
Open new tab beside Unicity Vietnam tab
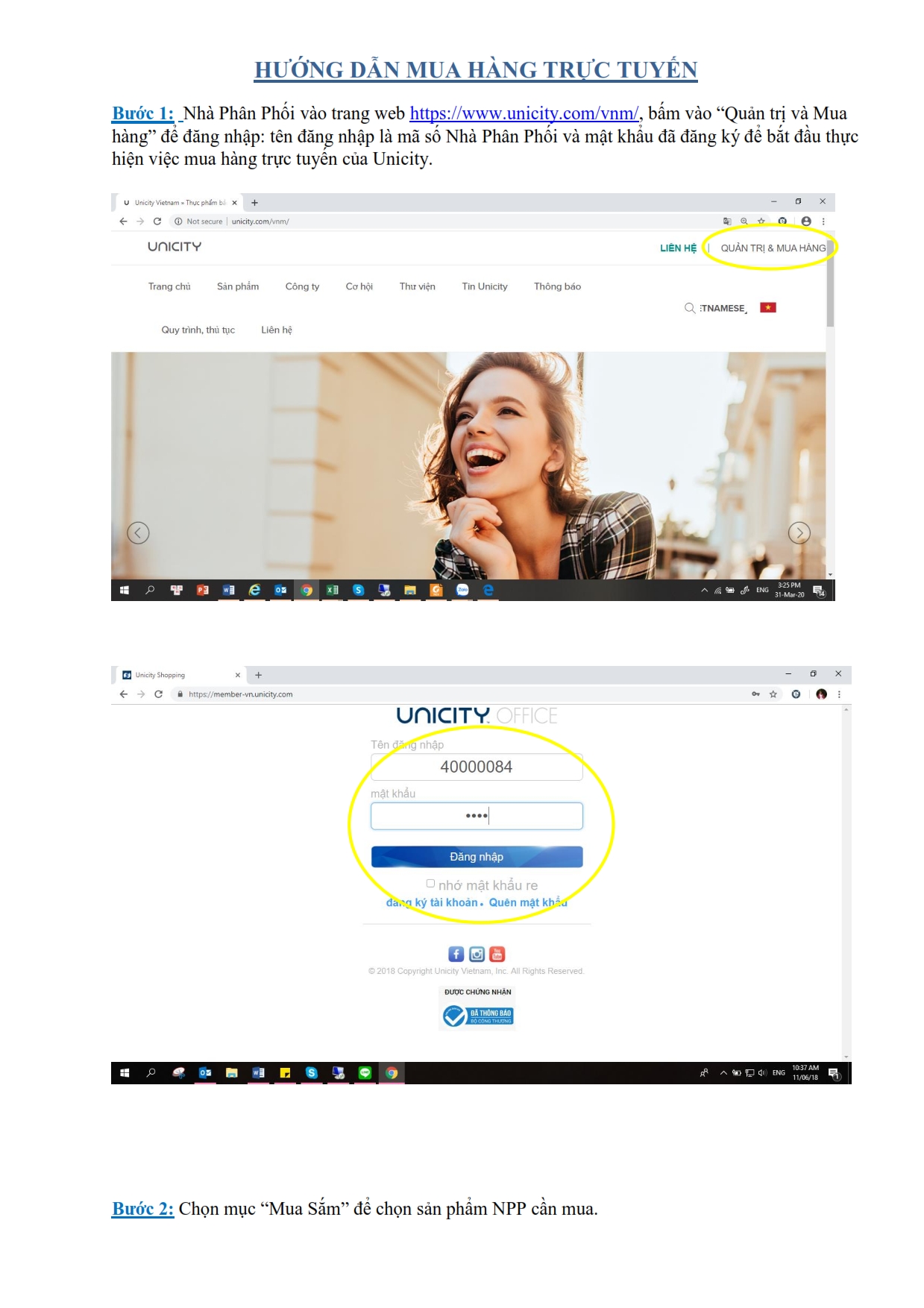pyautogui.click(x=254, y=202)
